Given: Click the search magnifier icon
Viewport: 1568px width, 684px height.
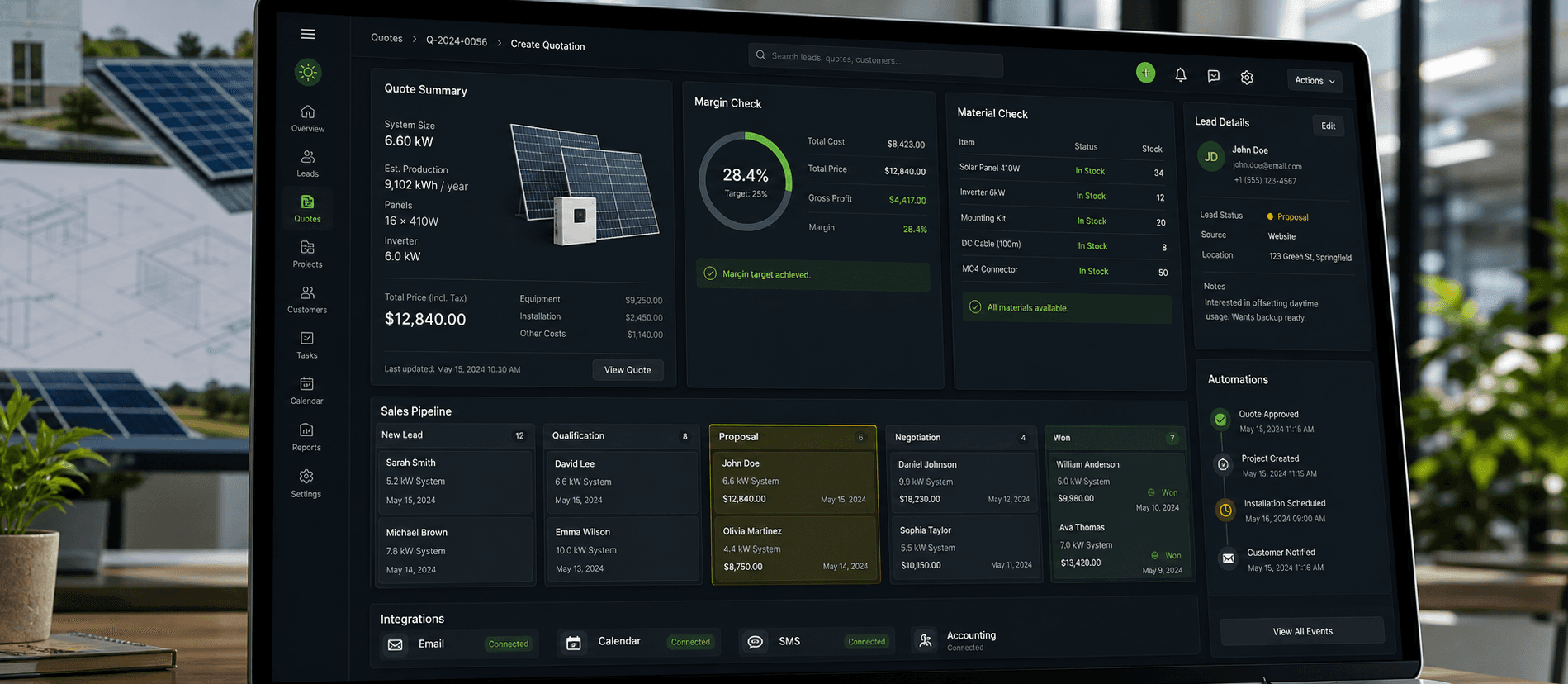Looking at the screenshot, I should [760, 55].
